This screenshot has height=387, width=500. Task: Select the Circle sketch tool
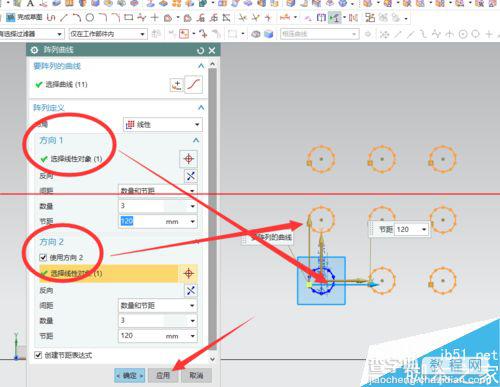coord(89,17)
